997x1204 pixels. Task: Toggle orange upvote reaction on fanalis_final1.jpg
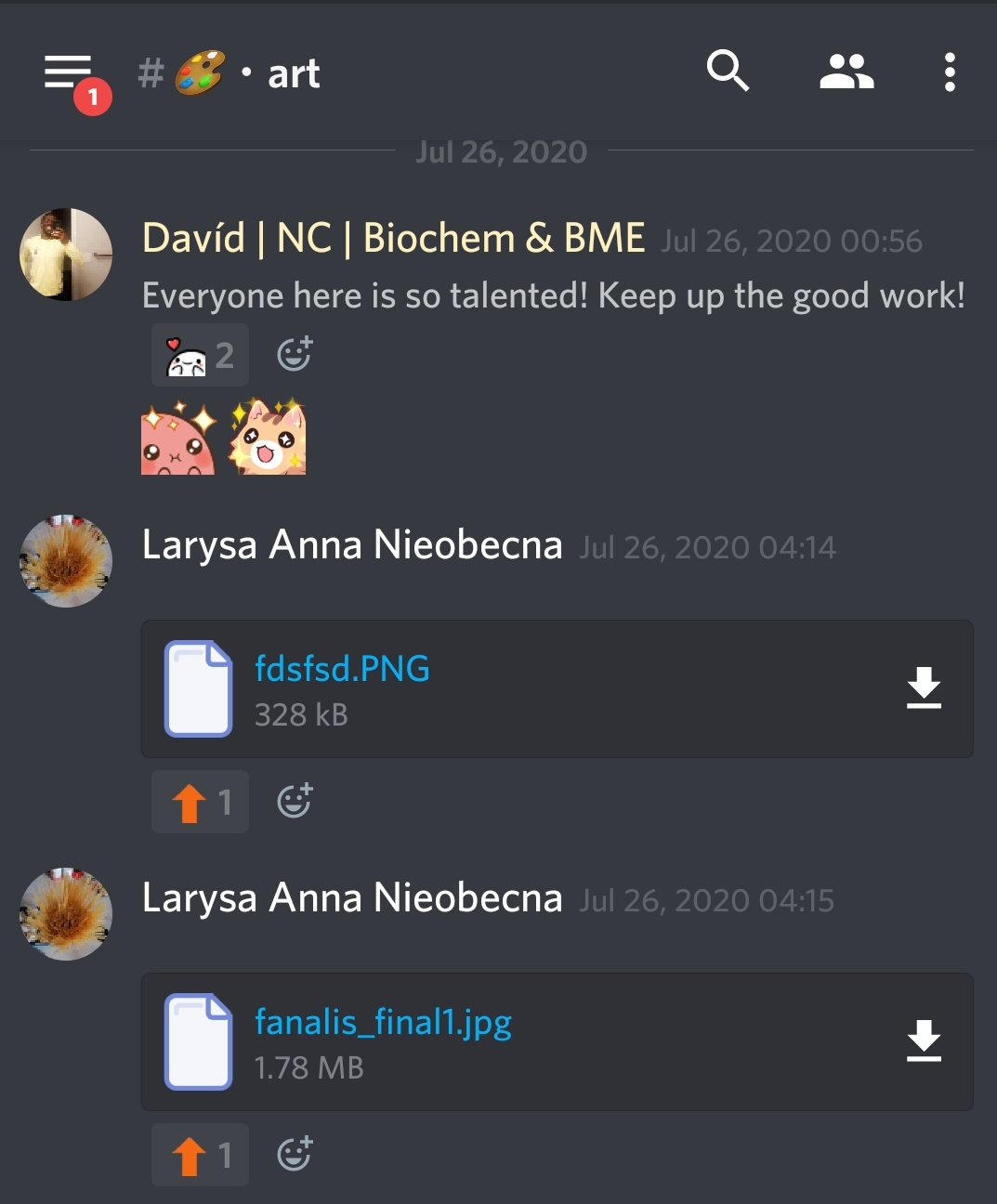point(200,1155)
